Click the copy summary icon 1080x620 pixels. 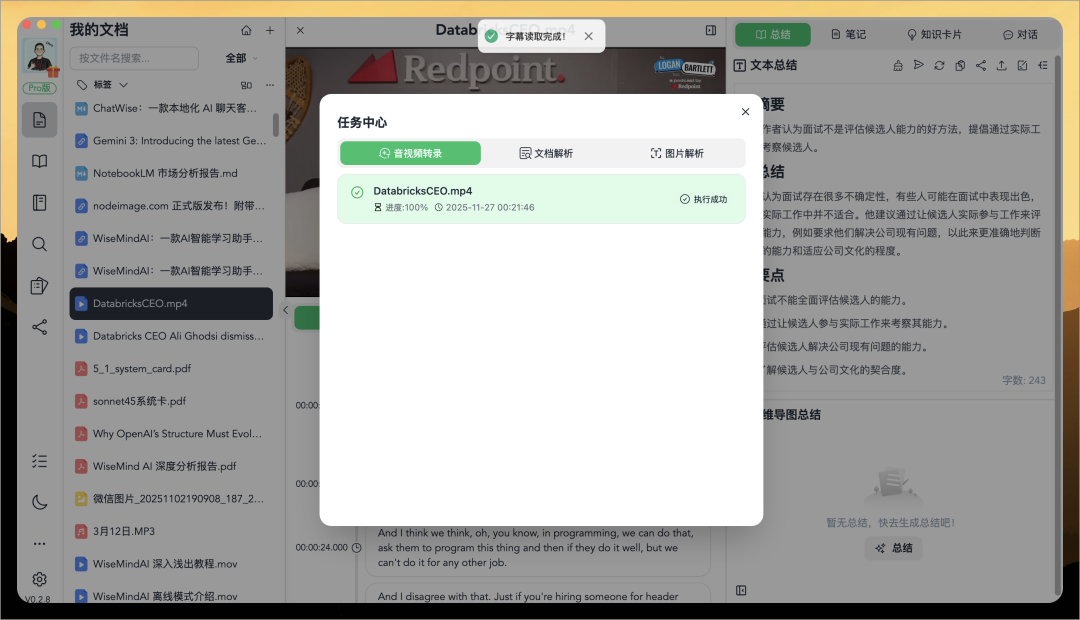click(x=959, y=65)
